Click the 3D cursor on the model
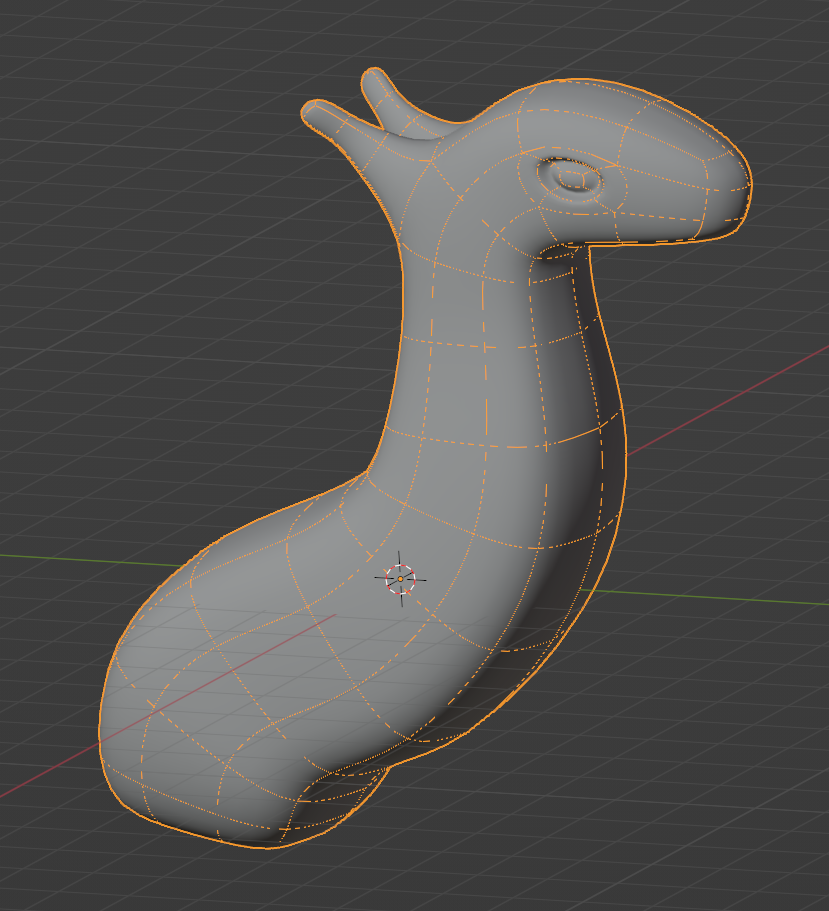829x911 pixels. click(x=400, y=578)
